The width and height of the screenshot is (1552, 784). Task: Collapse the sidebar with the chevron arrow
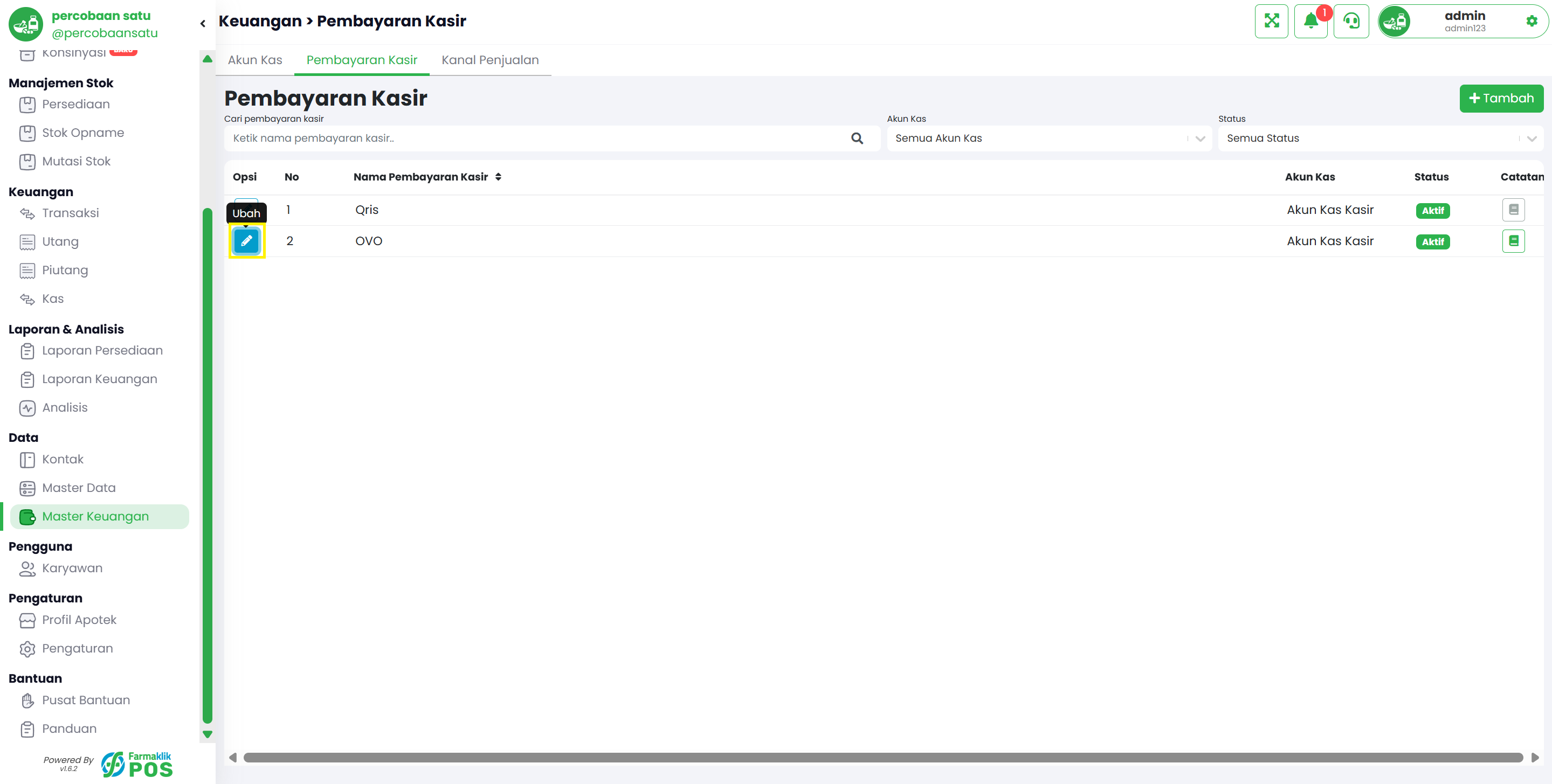point(203,24)
